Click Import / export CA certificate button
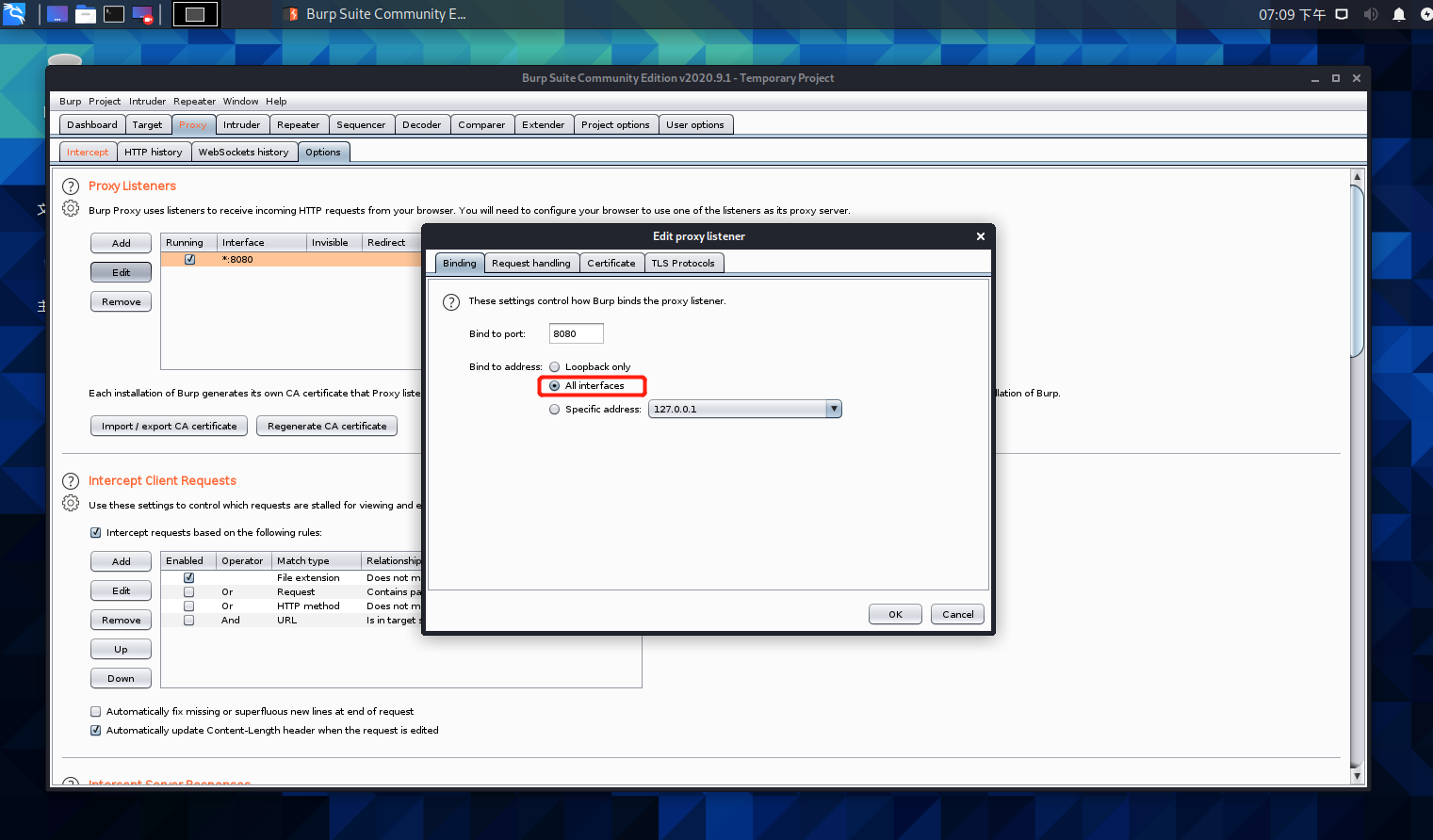 [170, 426]
